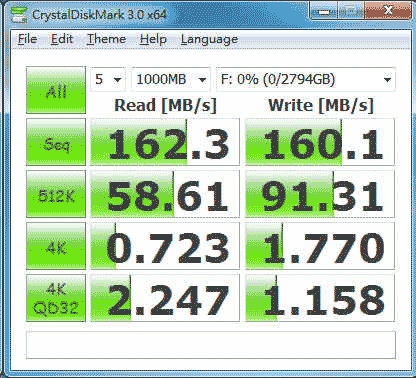Expand the 1000MB test size dropdown
The image size is (416, 378).
170,80
